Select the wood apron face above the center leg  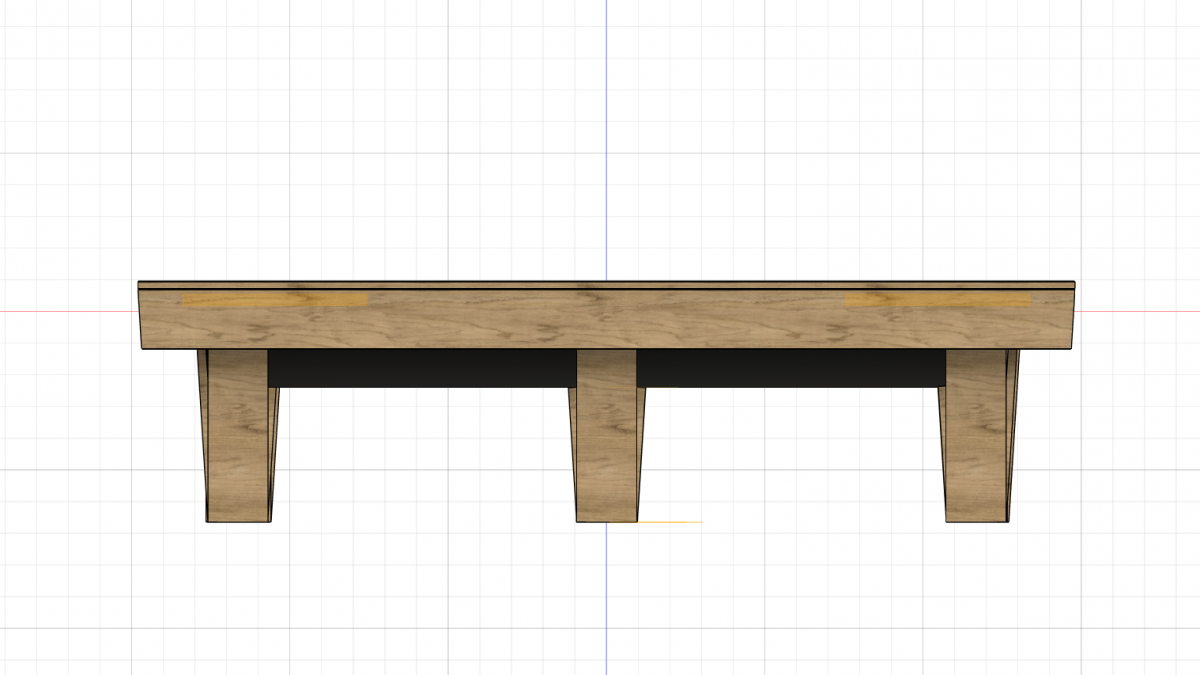[606, 322]
